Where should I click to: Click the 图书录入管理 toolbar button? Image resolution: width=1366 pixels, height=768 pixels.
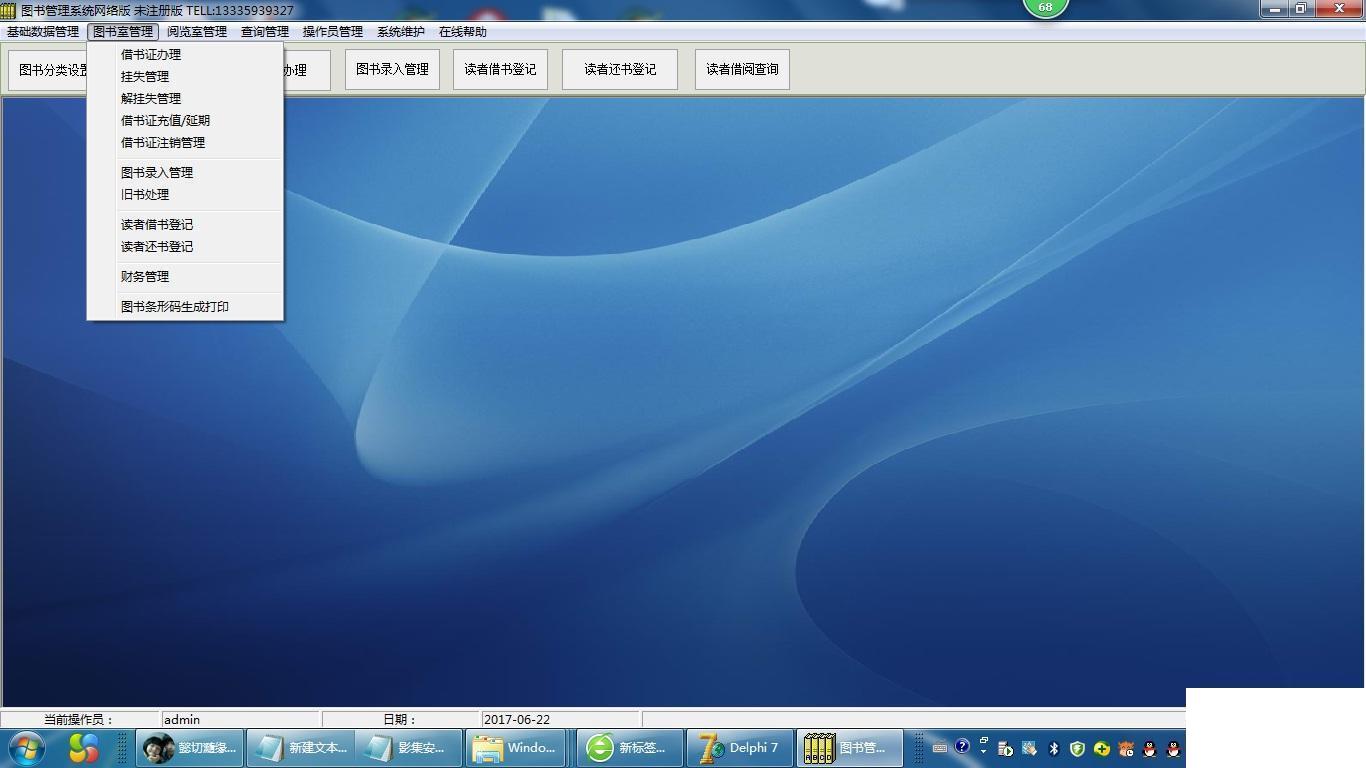(392, 70)
